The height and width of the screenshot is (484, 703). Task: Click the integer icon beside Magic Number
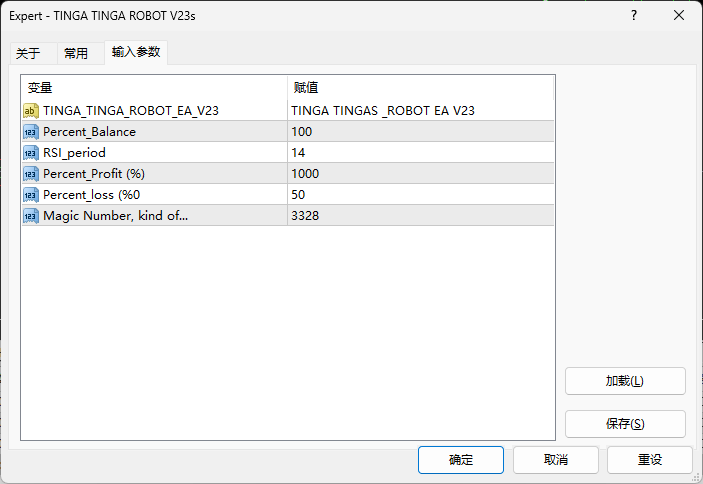(30, 216)
